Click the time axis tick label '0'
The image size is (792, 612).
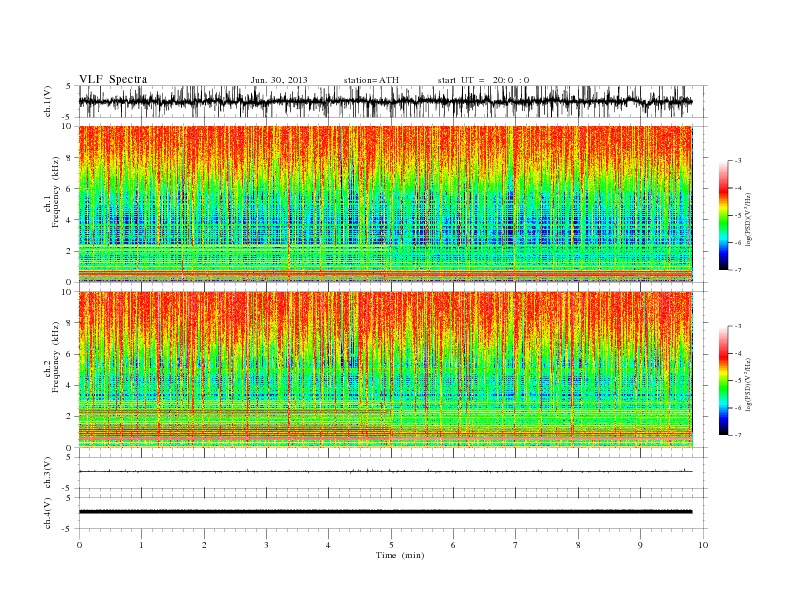pyautogui.click(x=79, y=545)
